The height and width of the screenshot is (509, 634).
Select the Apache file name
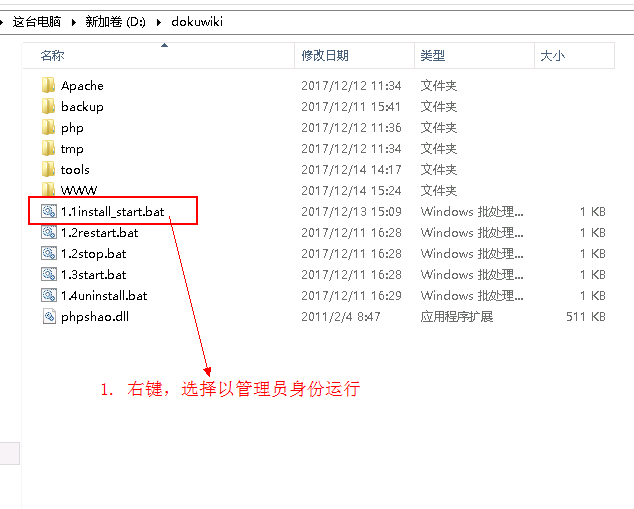[82, 86]
